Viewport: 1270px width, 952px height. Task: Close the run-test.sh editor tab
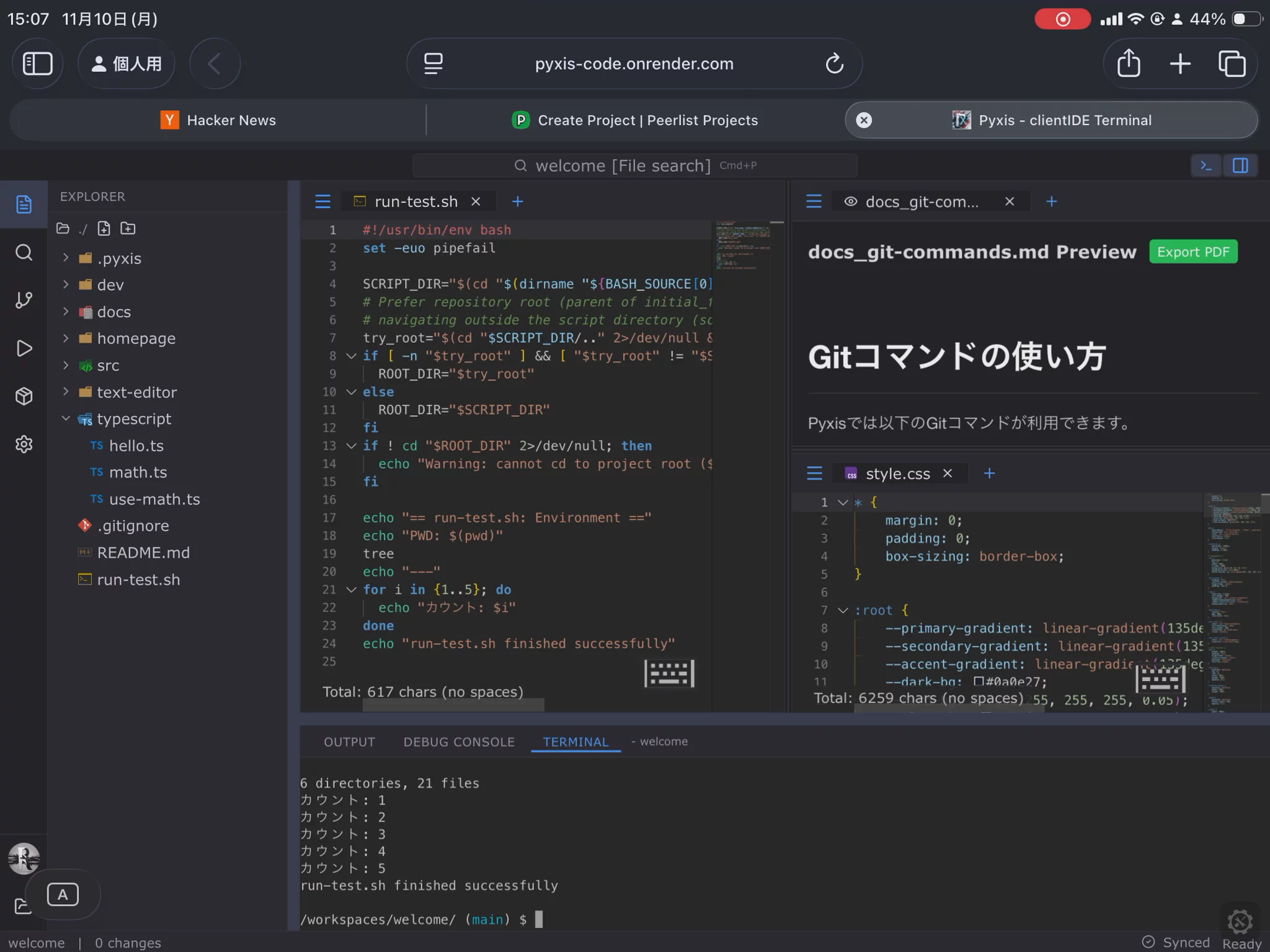[476, 201]
